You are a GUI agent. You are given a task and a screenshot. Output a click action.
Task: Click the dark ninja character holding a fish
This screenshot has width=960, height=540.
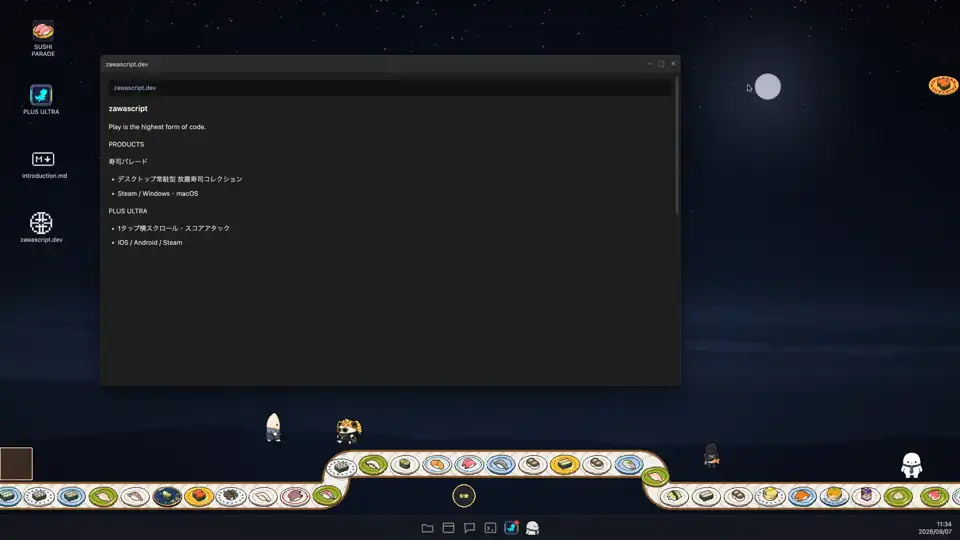click(711, 455)
